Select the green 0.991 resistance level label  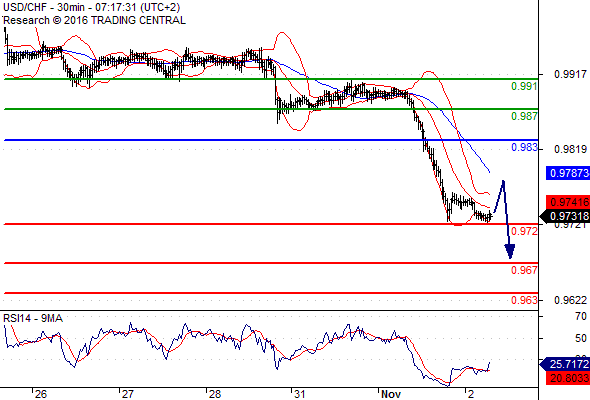pyautogui.click(x=524, y=86)
